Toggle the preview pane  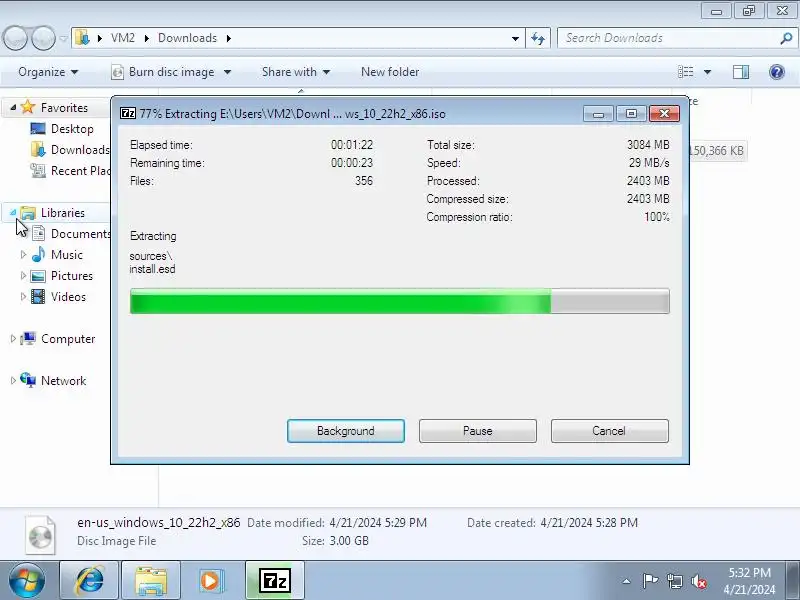pos(741,72)
